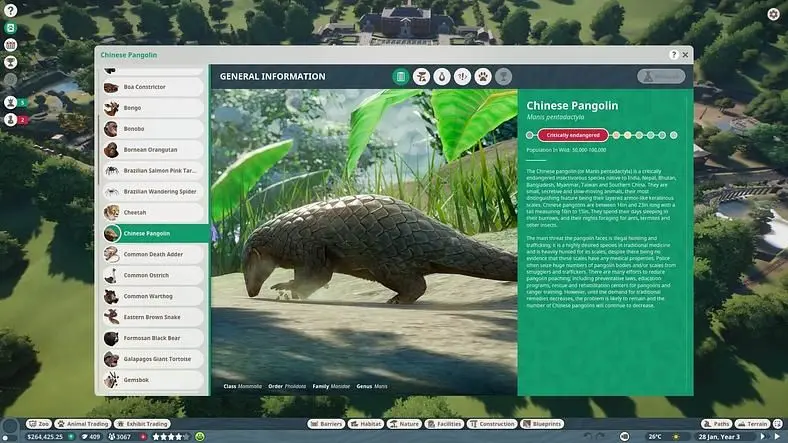Click the $264,425.25 cash balance

(45, 437)
